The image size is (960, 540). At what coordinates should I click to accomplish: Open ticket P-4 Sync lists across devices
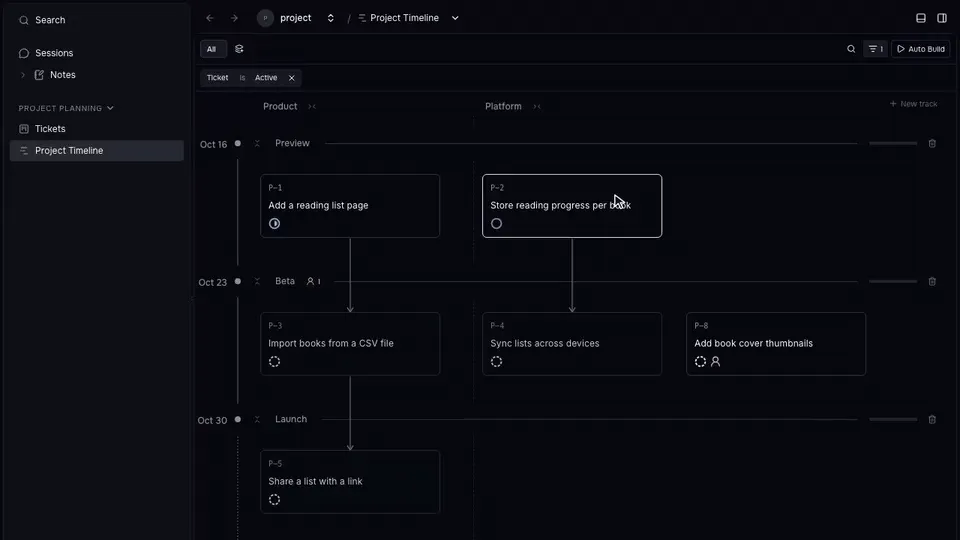pos(572,344)
